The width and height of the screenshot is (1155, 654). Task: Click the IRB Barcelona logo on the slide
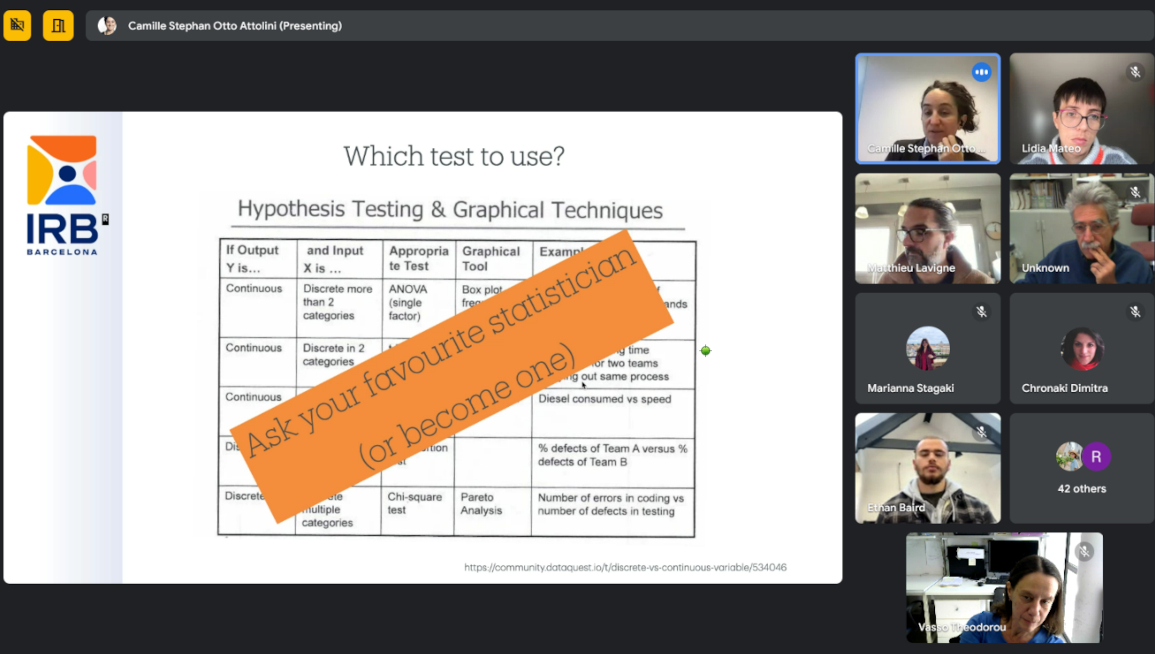pos(63,195)
